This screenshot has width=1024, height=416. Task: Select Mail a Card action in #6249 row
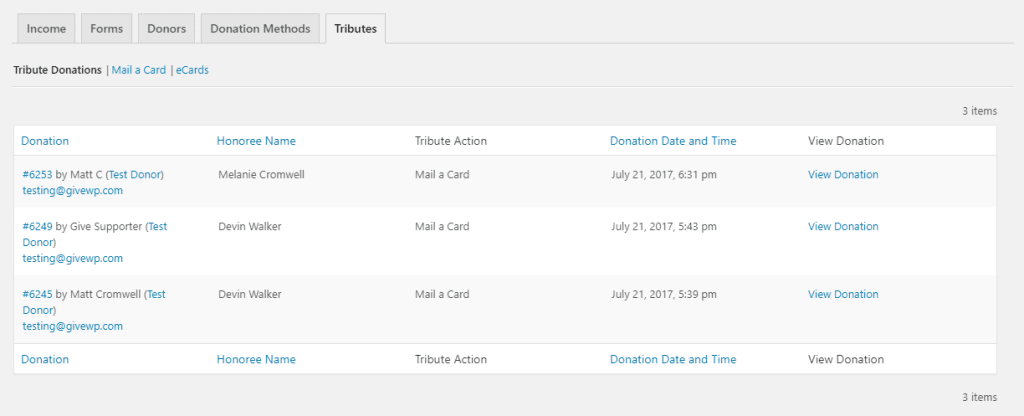coord(442,226)
